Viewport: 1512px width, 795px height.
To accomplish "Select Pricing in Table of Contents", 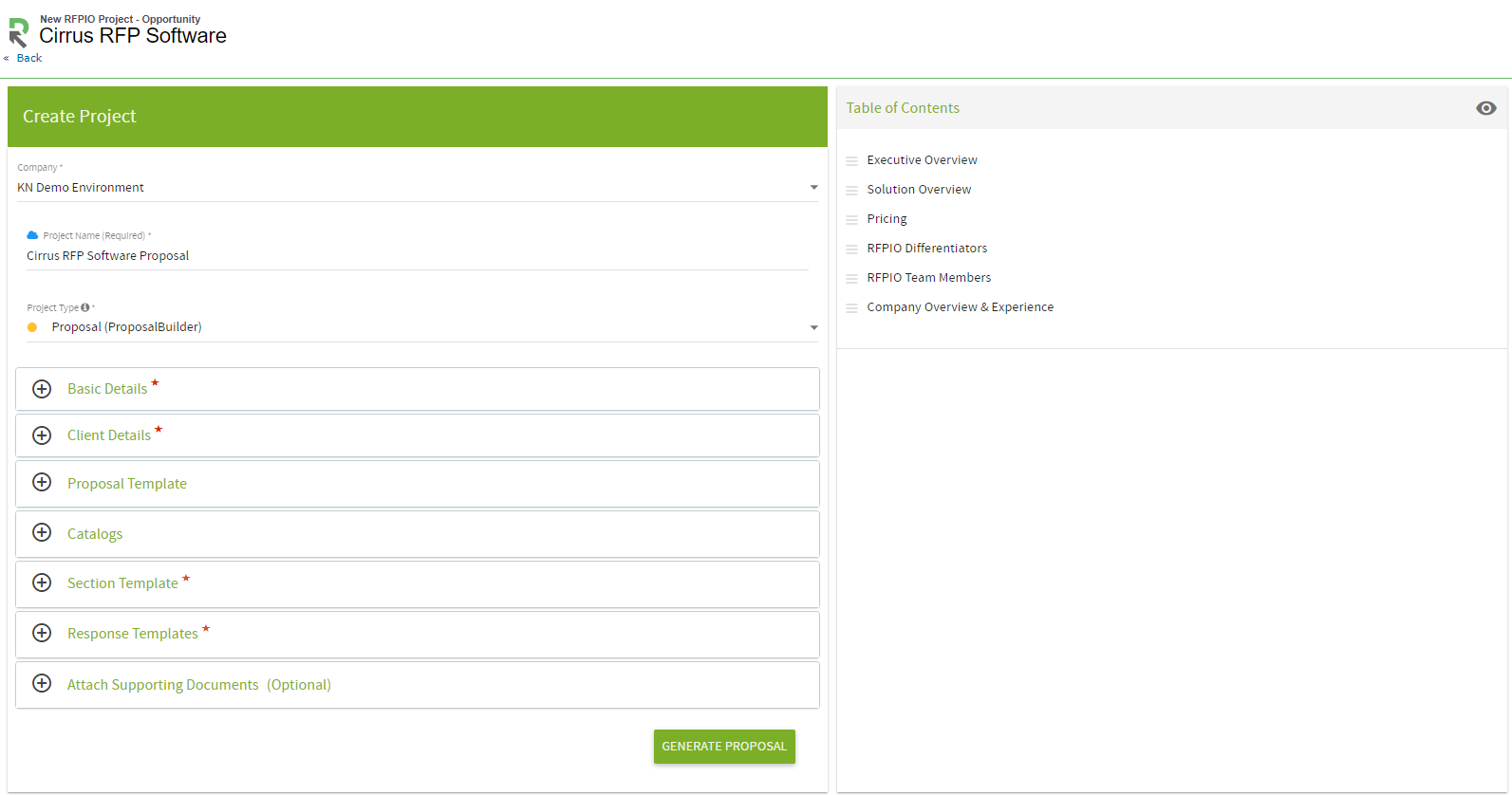I will (887, 219).
